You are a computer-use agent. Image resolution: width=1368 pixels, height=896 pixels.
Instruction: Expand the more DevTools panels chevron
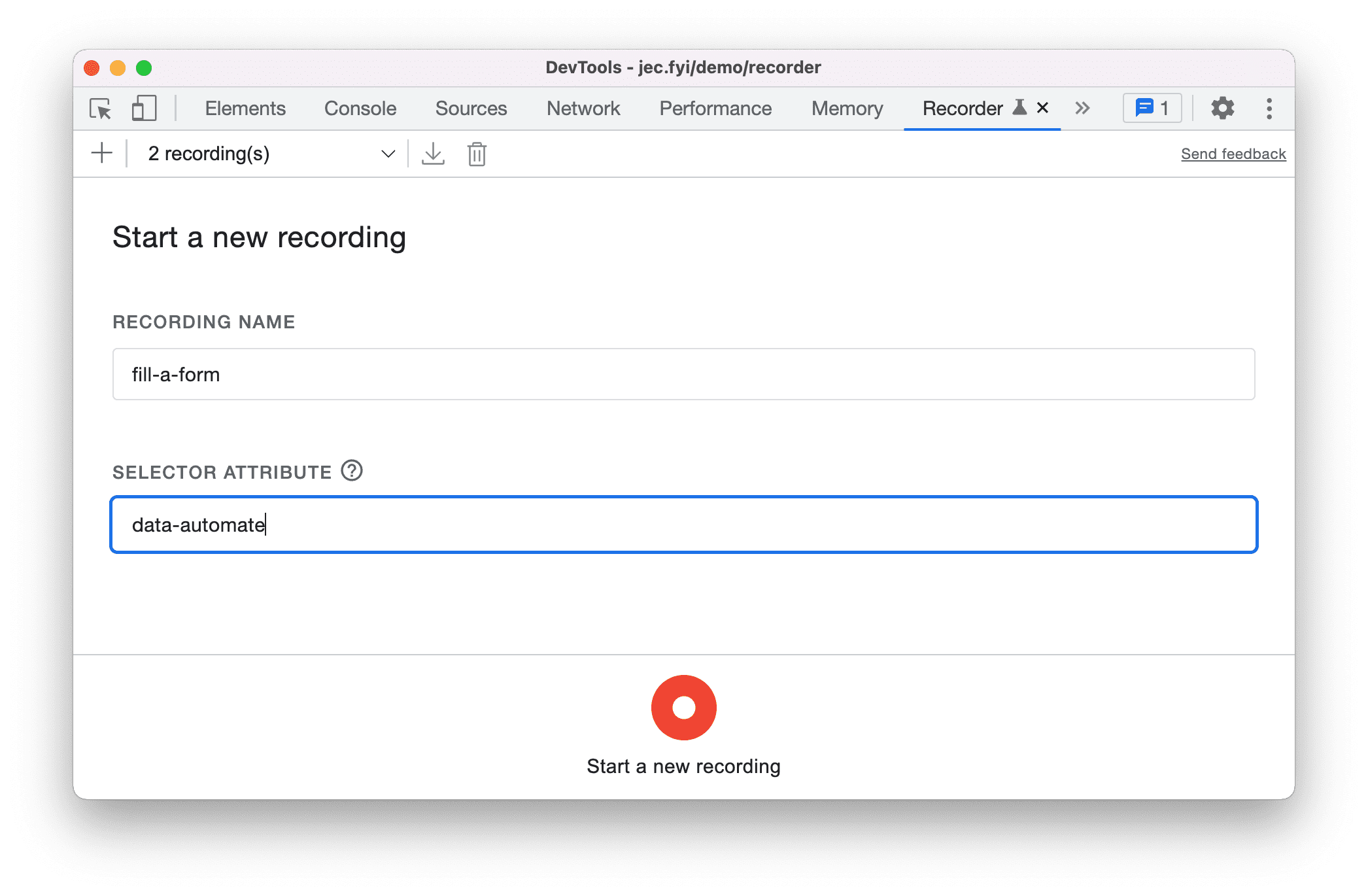[1082, 108]
